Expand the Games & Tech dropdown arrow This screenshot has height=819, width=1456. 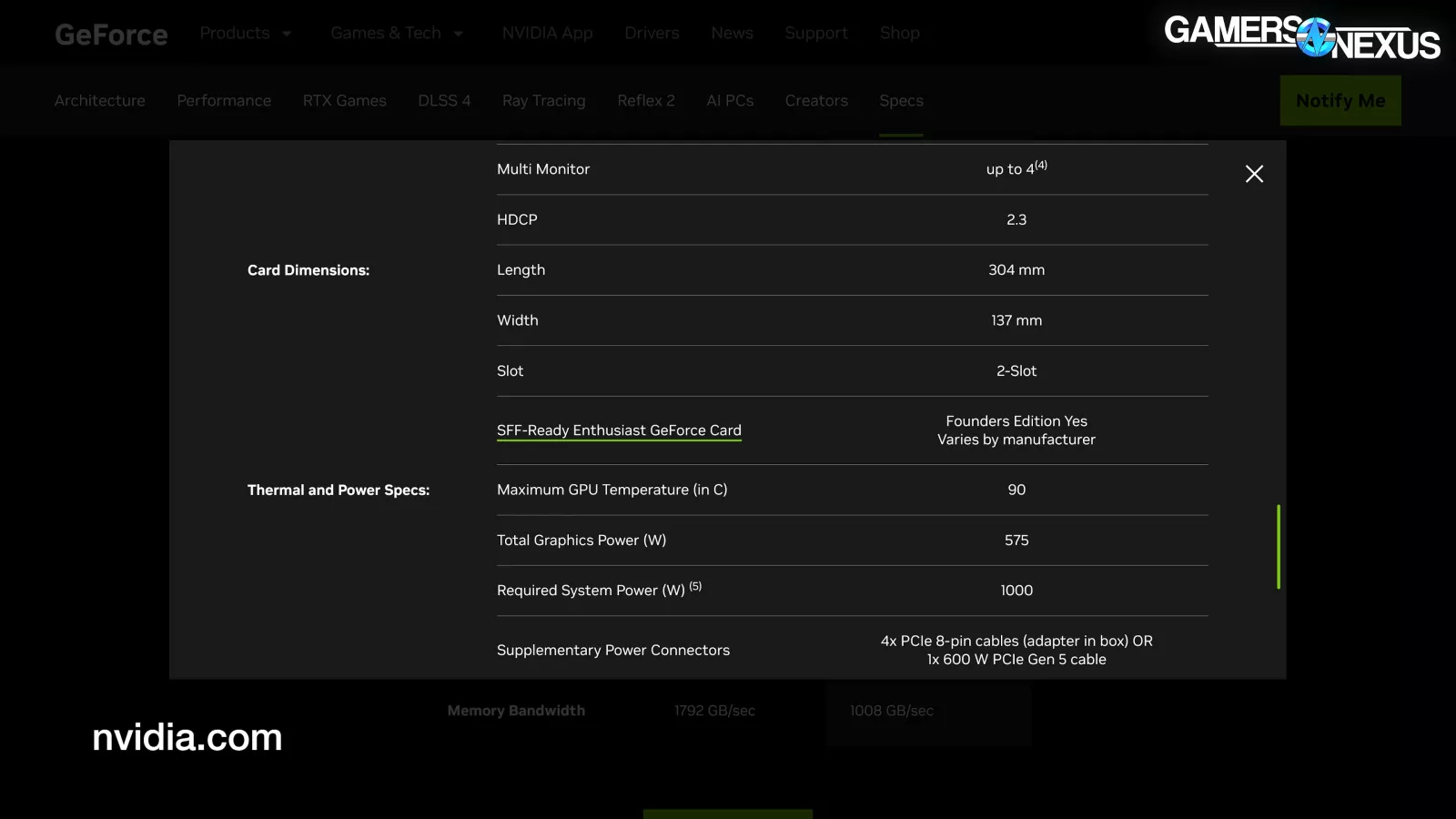point(459,34)
